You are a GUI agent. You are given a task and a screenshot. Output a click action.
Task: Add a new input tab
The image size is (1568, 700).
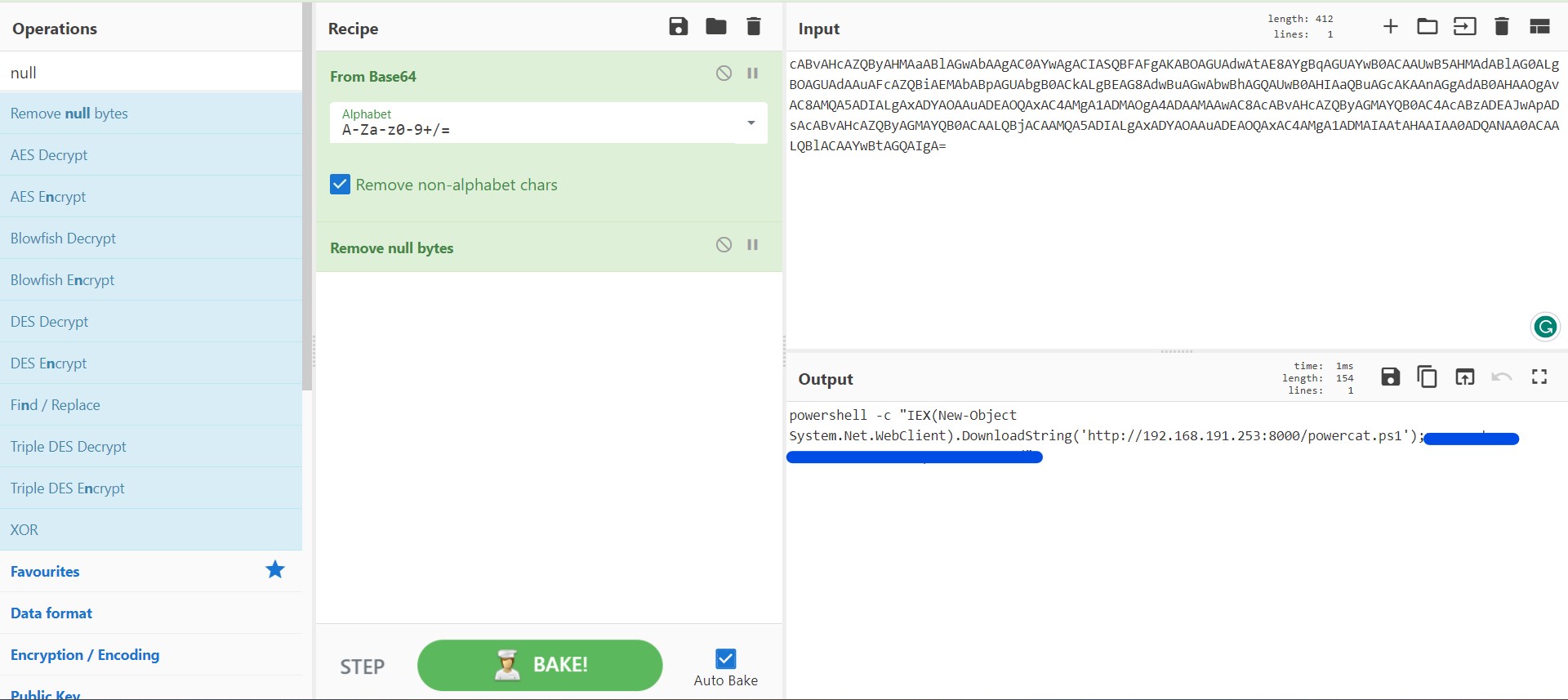(1390, 27)
